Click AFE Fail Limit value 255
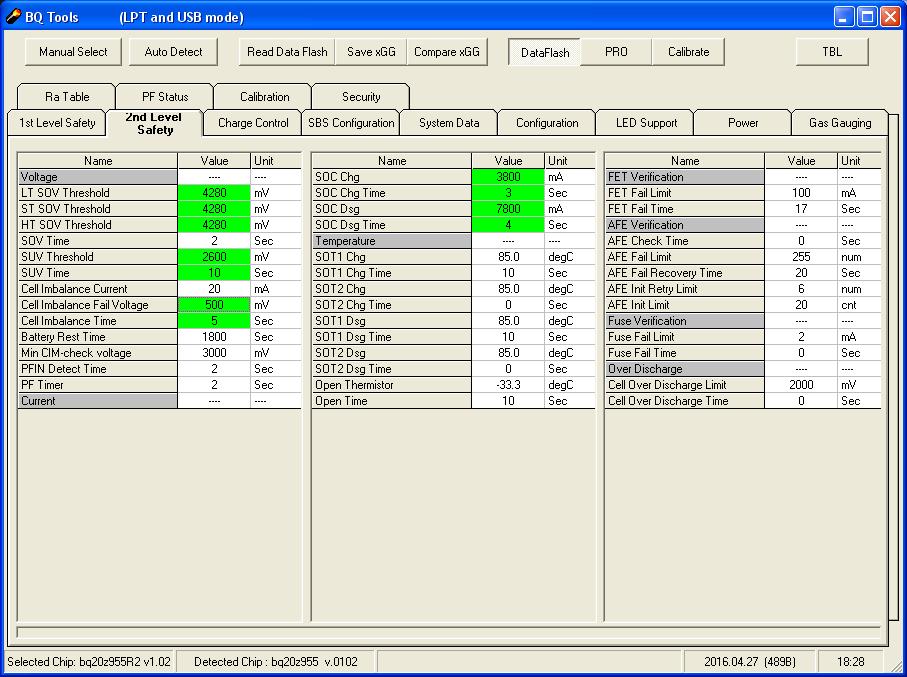 801,257
